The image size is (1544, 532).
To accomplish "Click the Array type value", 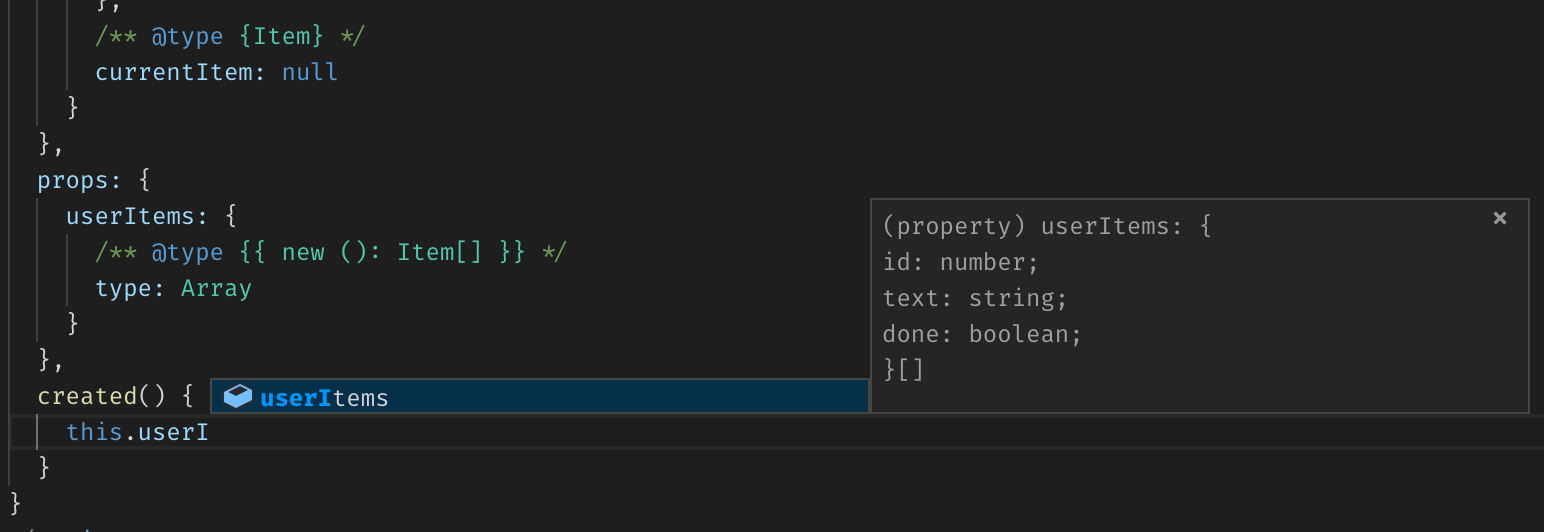I will click(216, 289).
